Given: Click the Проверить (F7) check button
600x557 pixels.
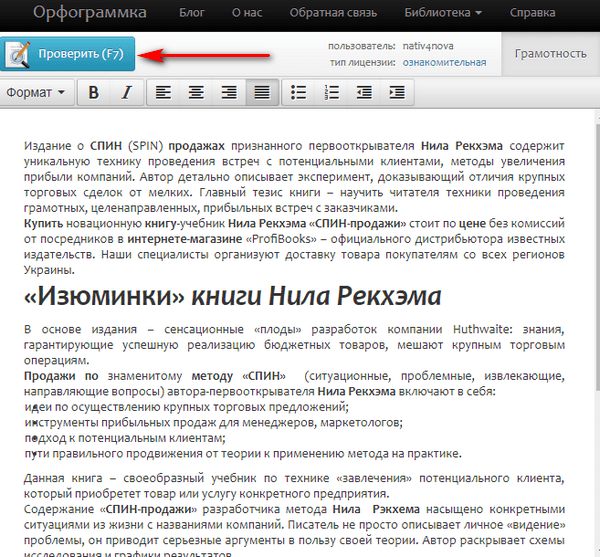Looking at the screenshot, I should coord(67,54).
